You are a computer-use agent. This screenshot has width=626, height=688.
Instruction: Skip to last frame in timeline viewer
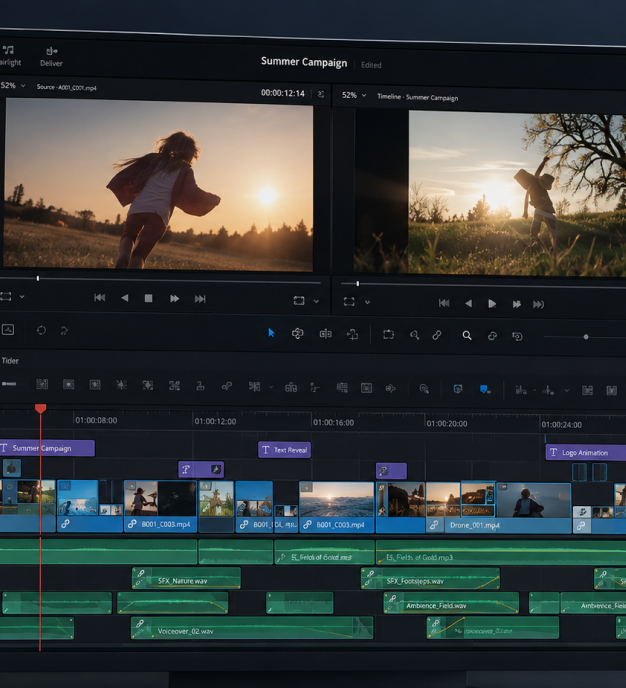pos(538,304)
